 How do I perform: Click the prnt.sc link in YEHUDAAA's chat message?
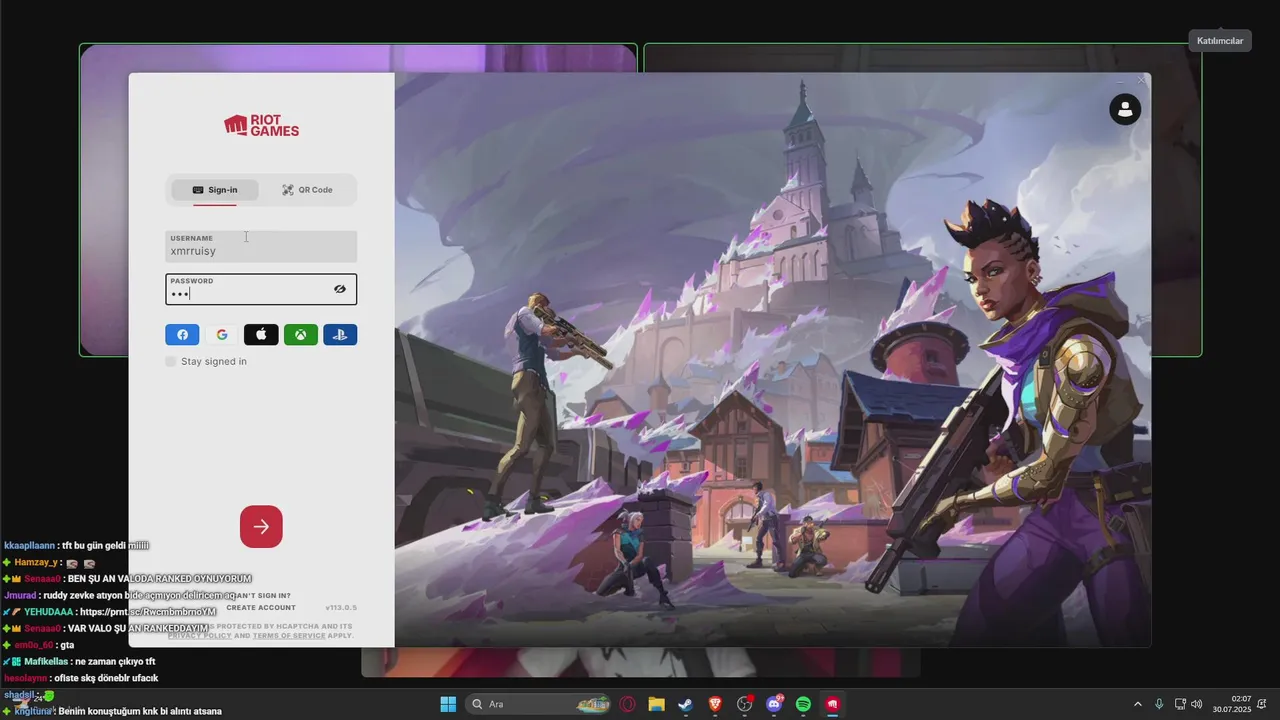[x=148, y=612]
